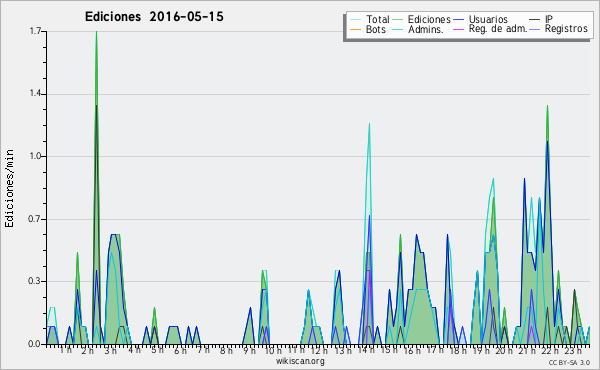The width and height of the screenshot is (600, 370).
Task: Click the 9 h axis label
Action: pyautogui.click(x=249, y=350)
